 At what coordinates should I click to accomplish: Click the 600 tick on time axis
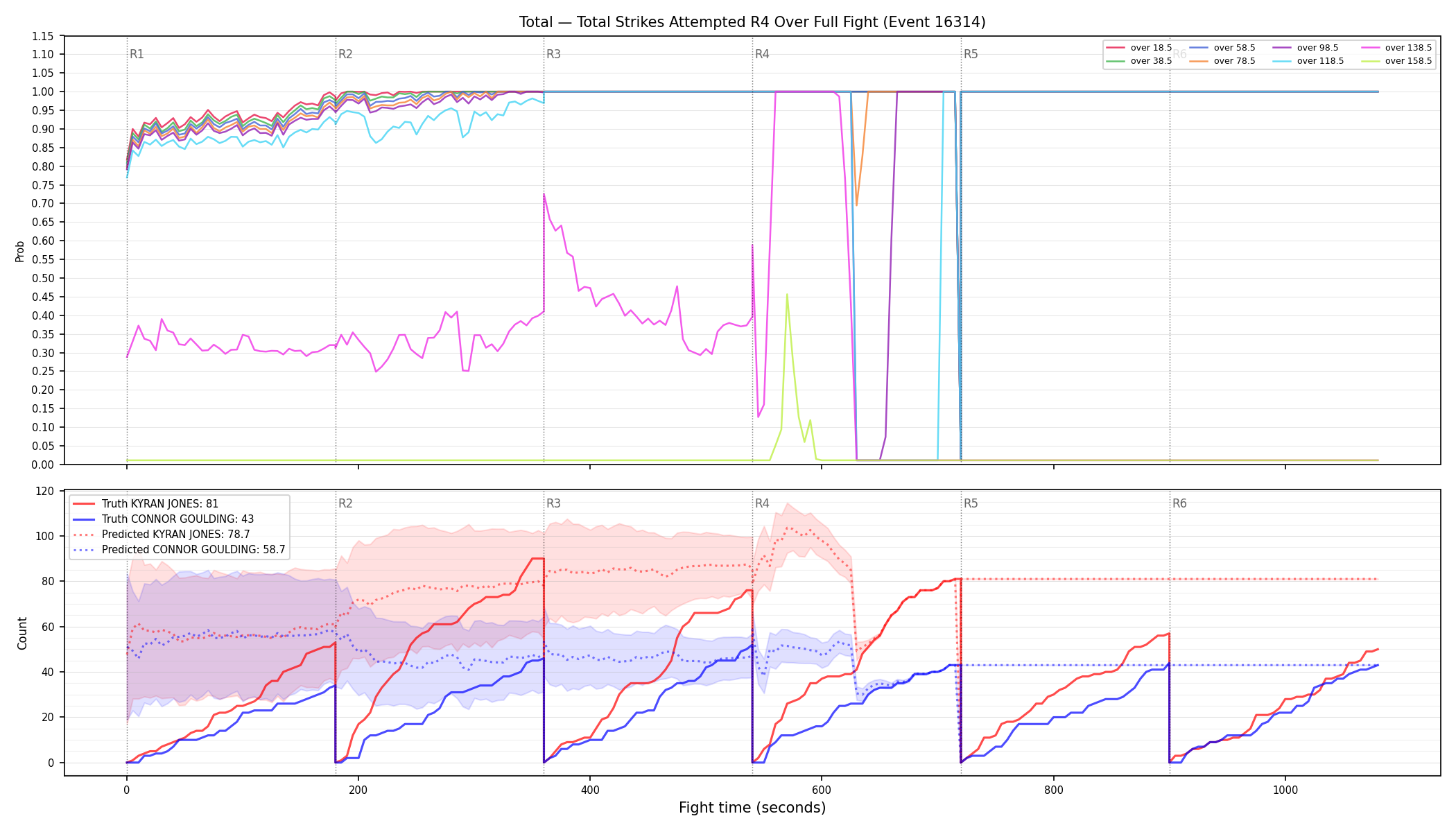(822, 790)
